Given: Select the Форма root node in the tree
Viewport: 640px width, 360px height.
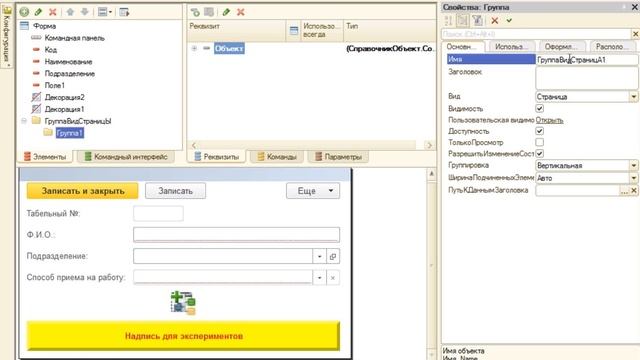Looking at the screenshot, I should click(44, 26).
